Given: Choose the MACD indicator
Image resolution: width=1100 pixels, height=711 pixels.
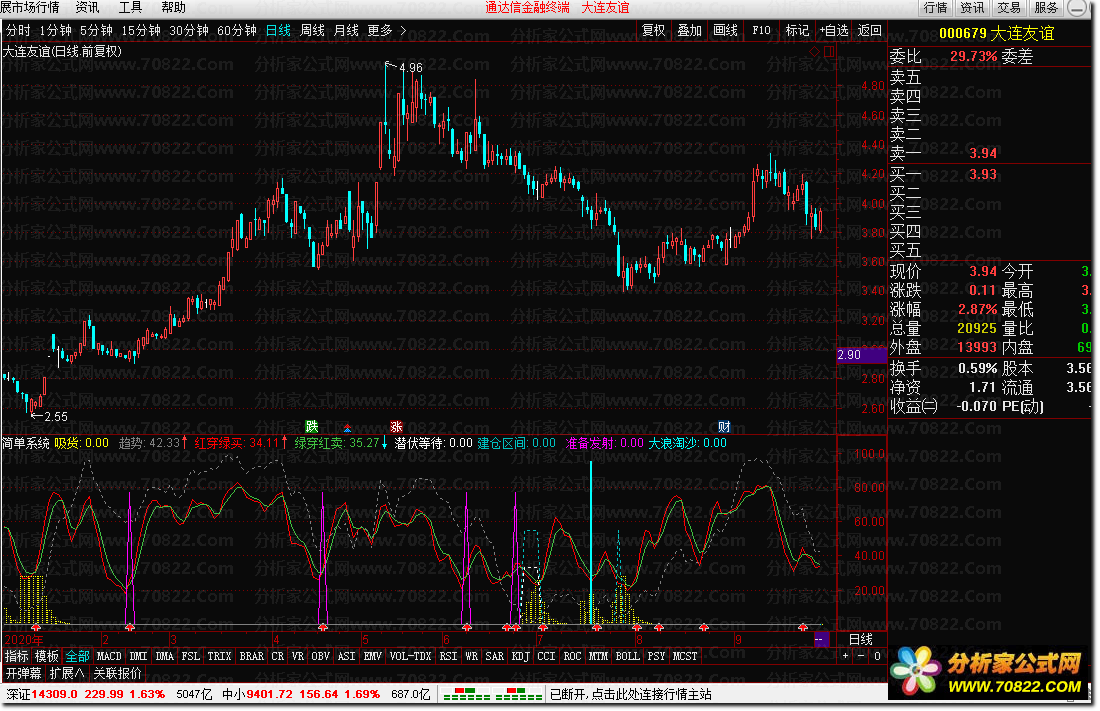Looking at the screenshot, I should [109, 656].
